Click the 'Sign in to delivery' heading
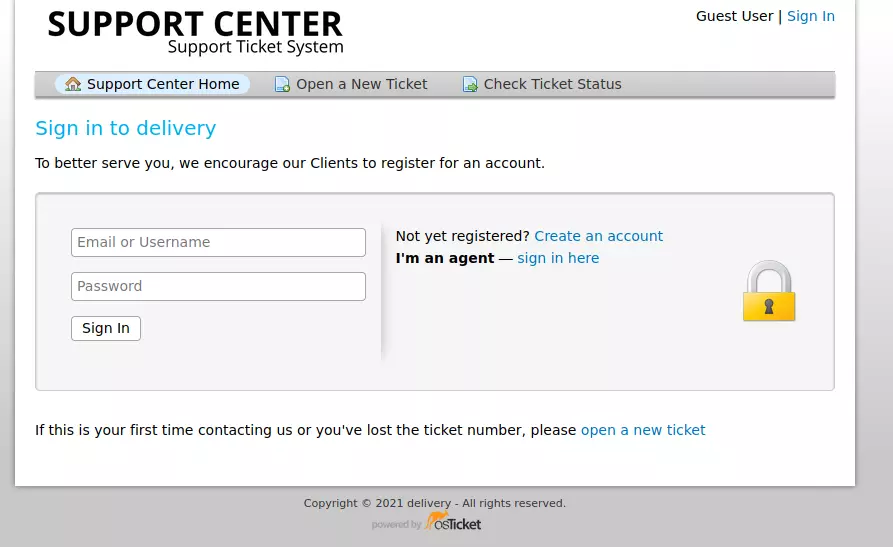 point(125,128)
